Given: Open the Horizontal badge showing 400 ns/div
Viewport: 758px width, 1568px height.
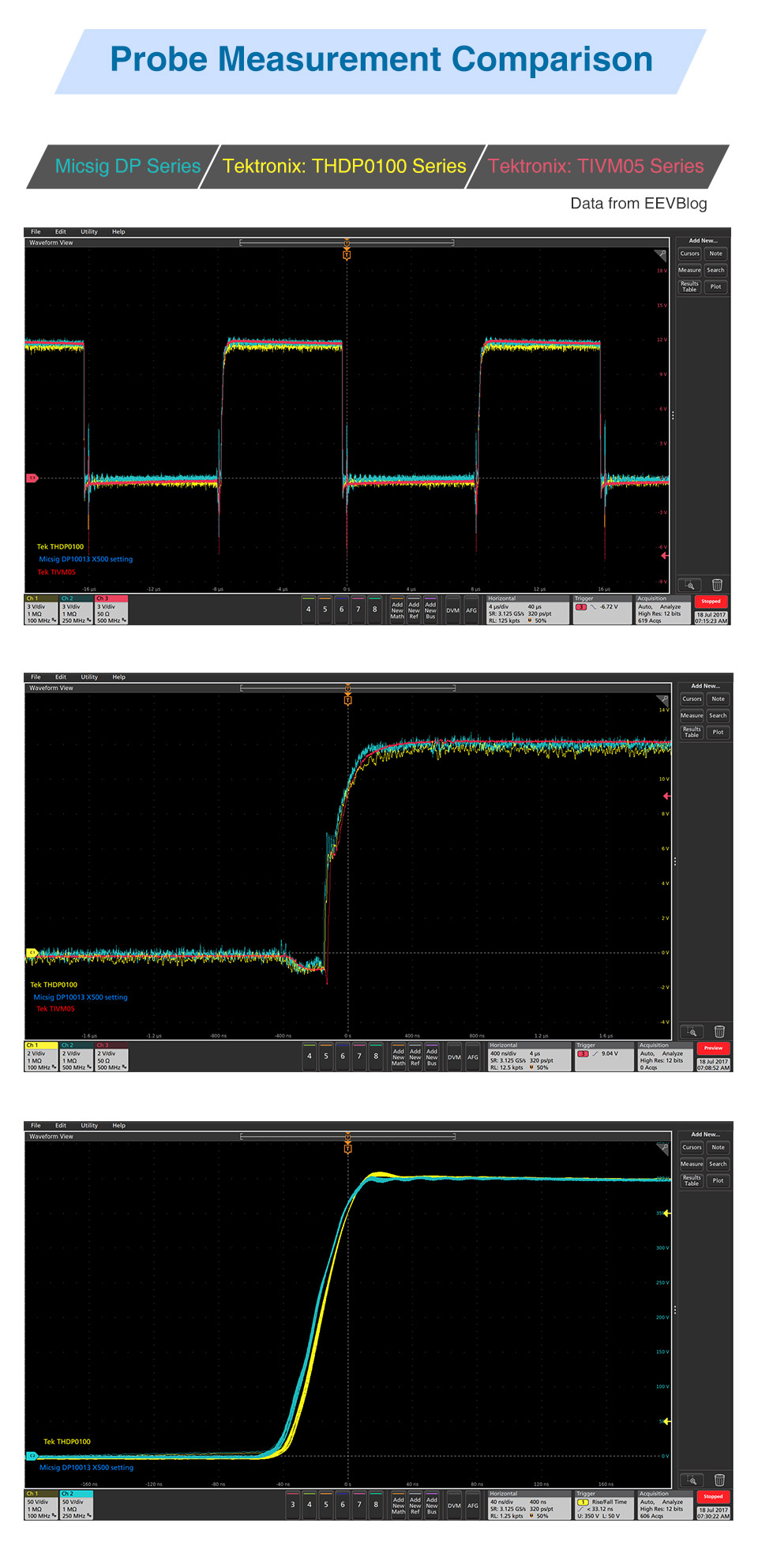Looking at the screenshot, I should [529, 1056].
